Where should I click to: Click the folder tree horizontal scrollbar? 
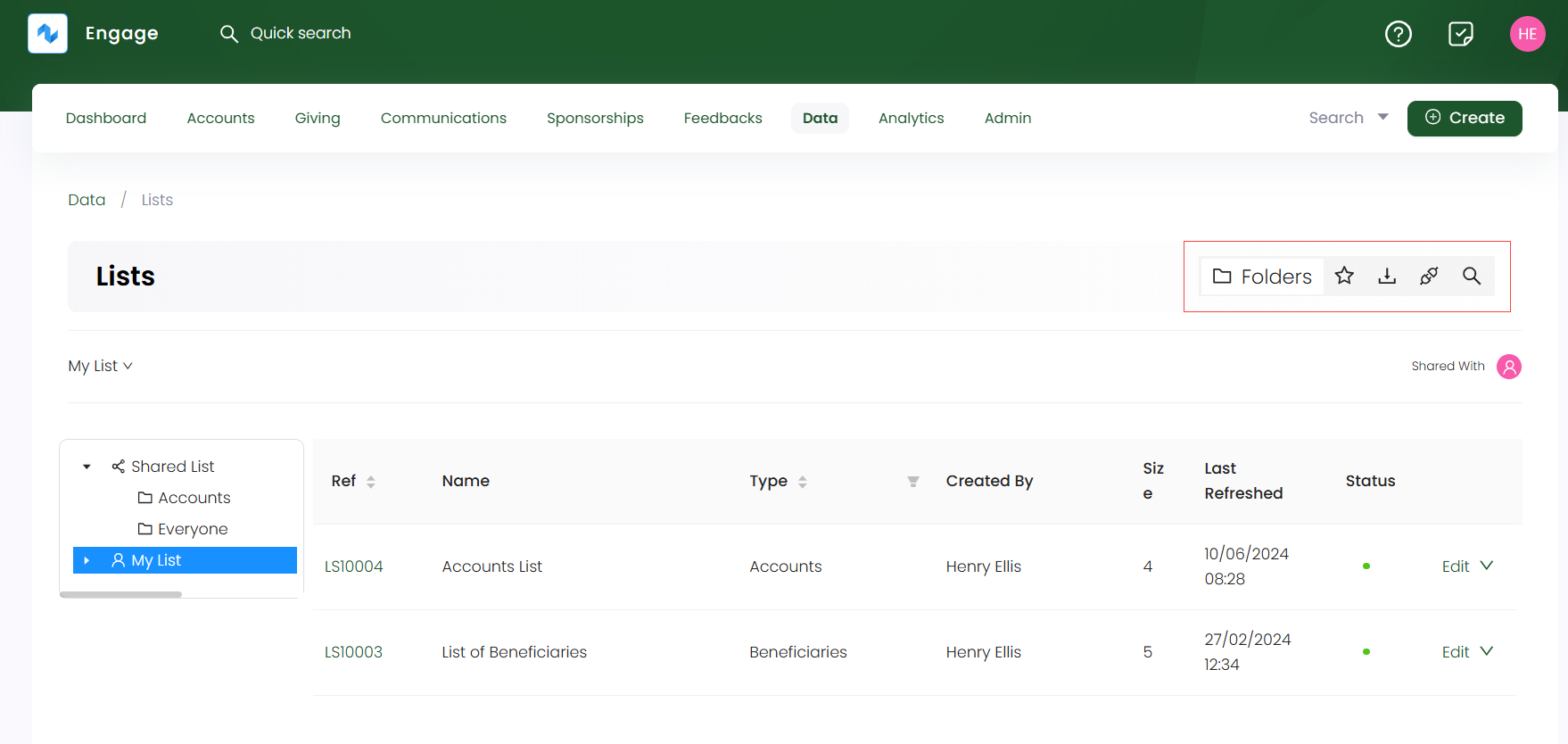click(120, 594)
